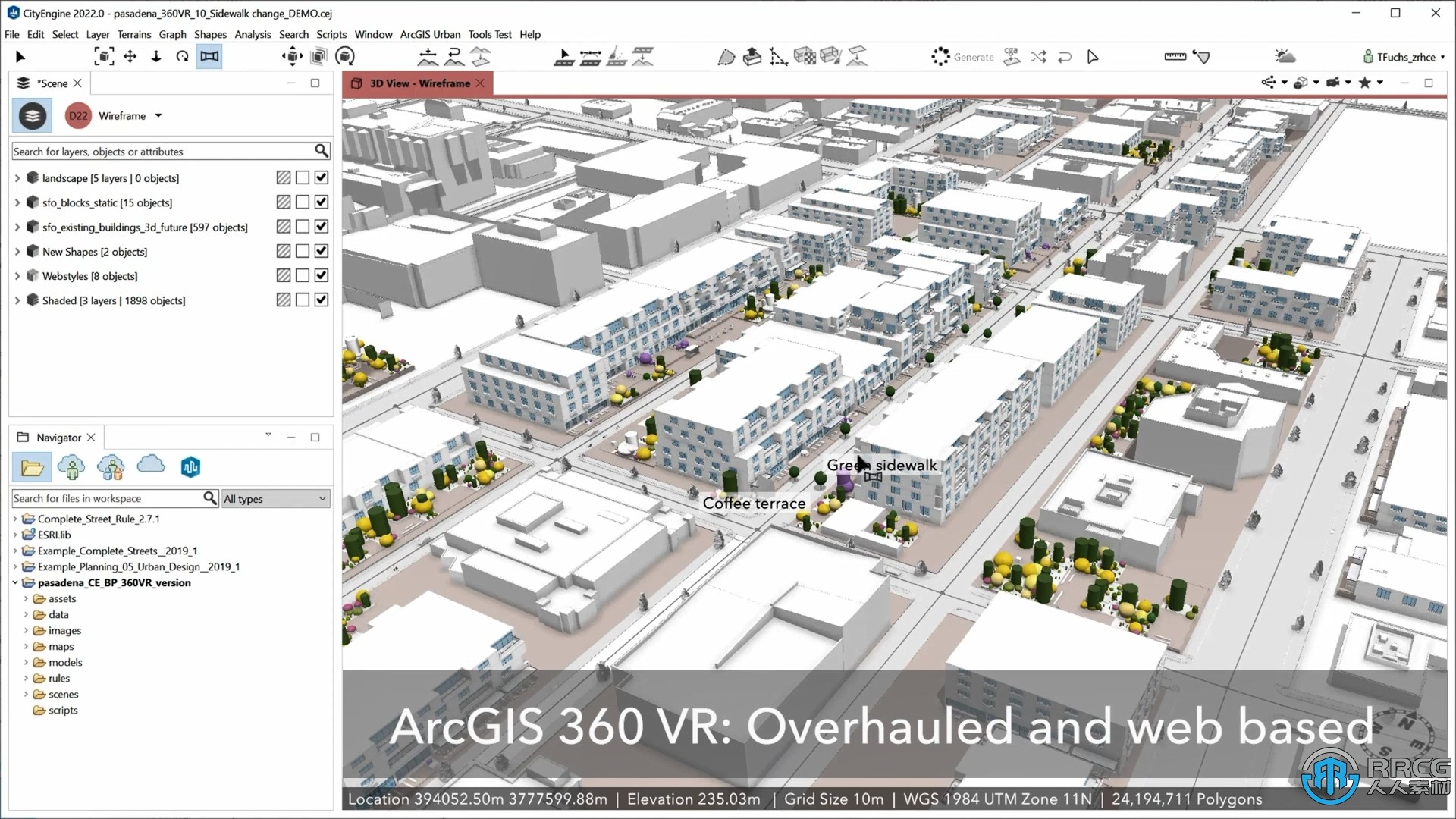Collapse the pasadena_CE_BP_360VR_version project

point(15,582)
